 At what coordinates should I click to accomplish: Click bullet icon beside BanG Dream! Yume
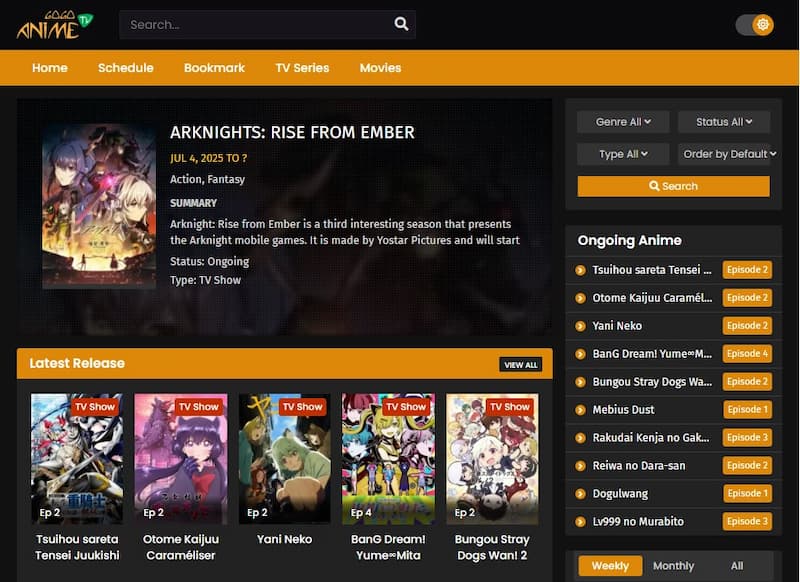pos(580,354)
